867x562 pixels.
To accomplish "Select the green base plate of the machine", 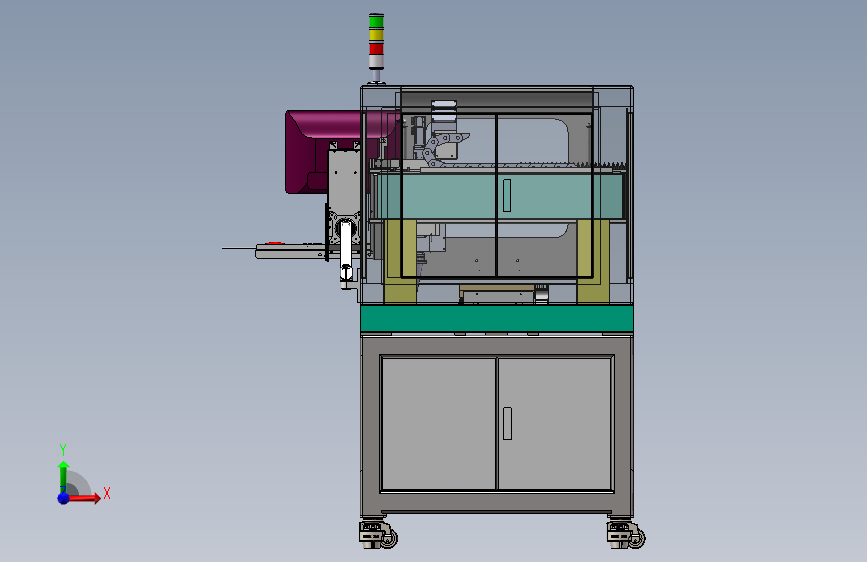I will click(x=497, y=319).
